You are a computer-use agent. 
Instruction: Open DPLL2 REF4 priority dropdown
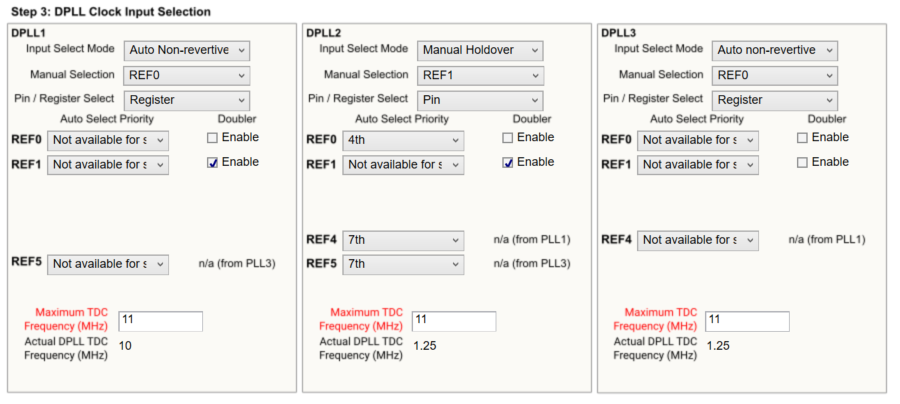pos(403,241)
